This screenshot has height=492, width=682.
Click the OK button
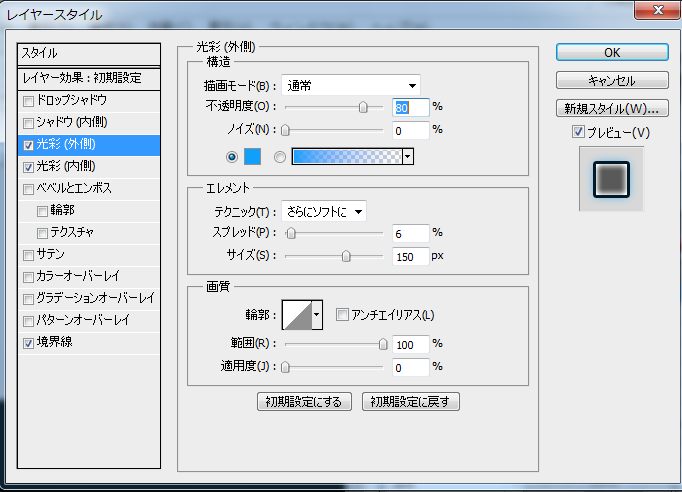[x=612, y=52]
